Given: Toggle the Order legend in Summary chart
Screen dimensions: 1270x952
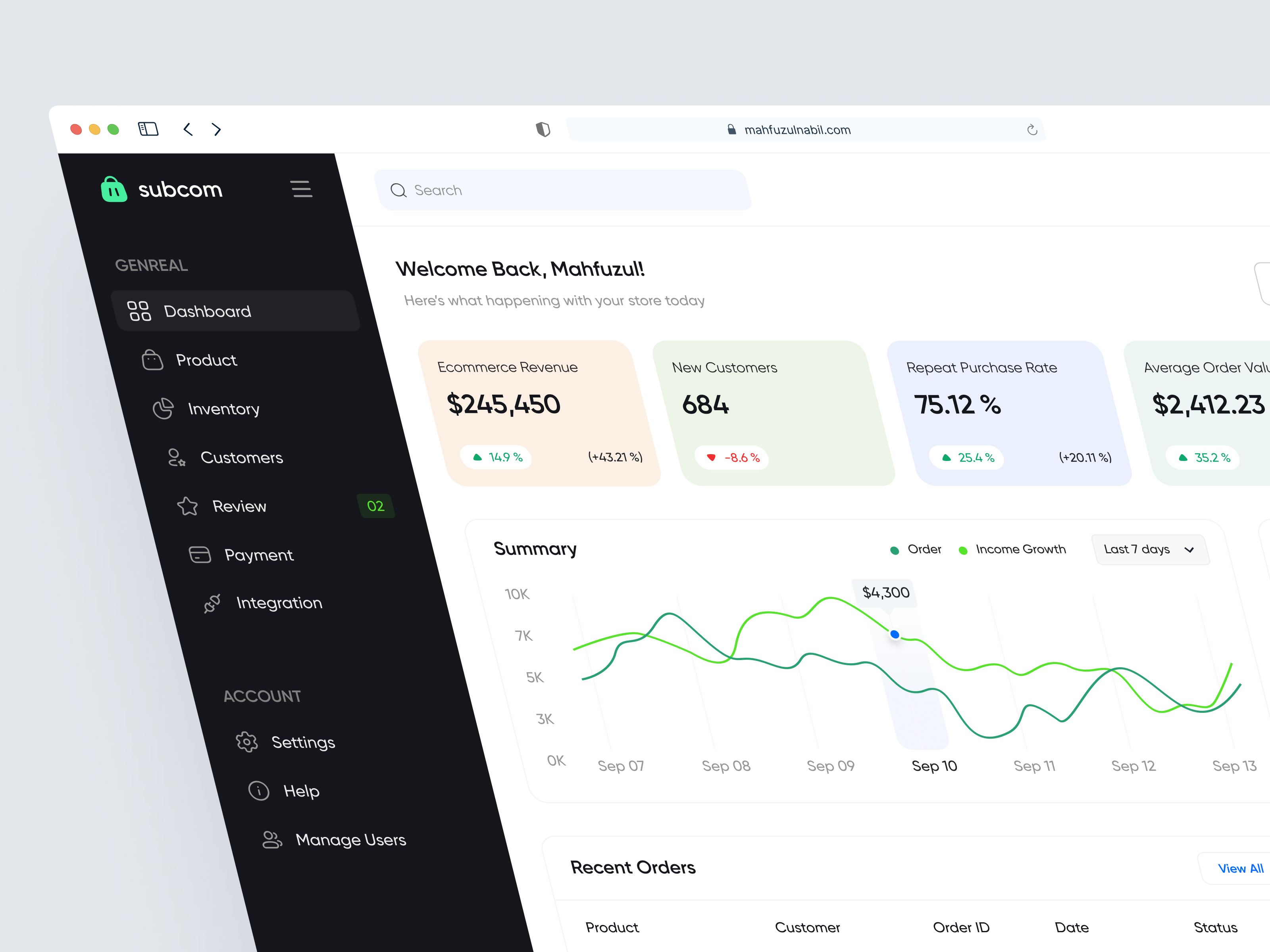Looking at the screenshot, I should 916,549.
